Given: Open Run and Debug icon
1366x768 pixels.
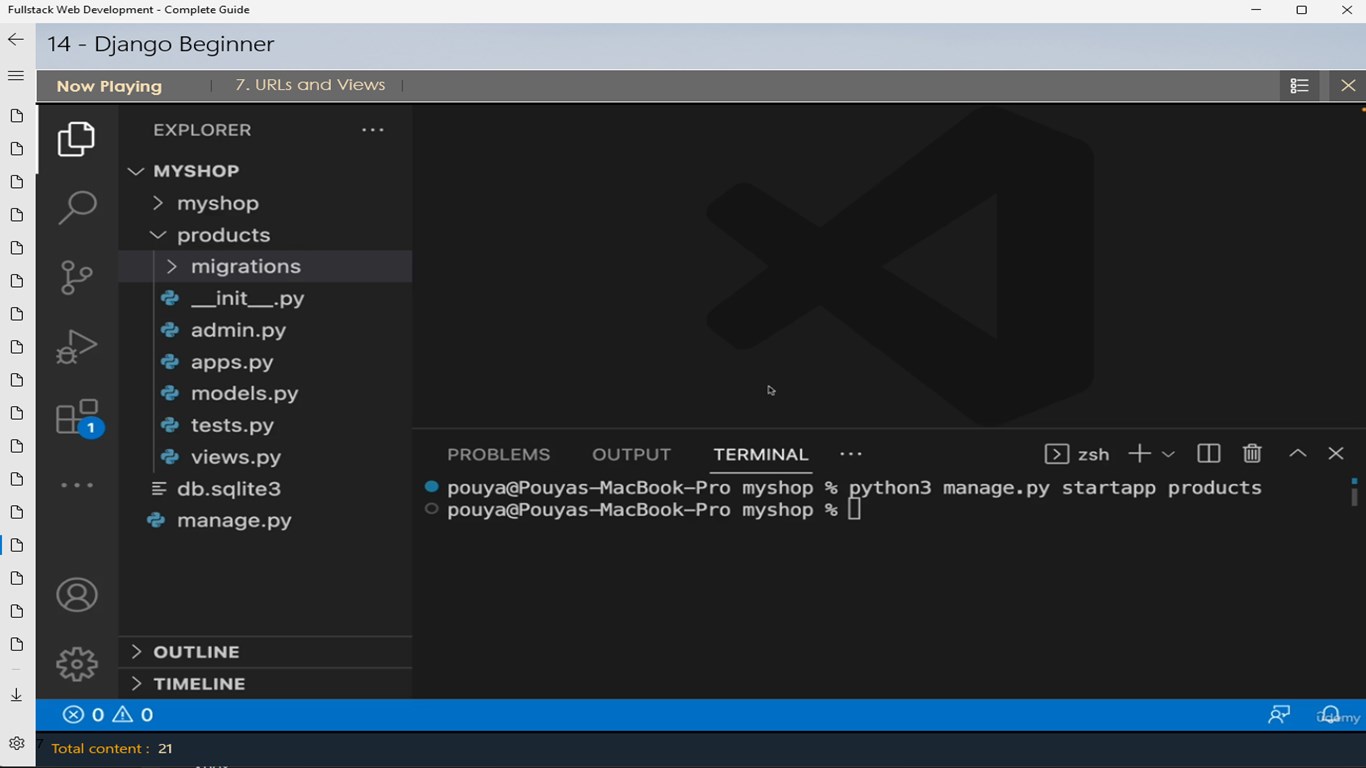Looking at the screenshot, I should coord(77,347).
